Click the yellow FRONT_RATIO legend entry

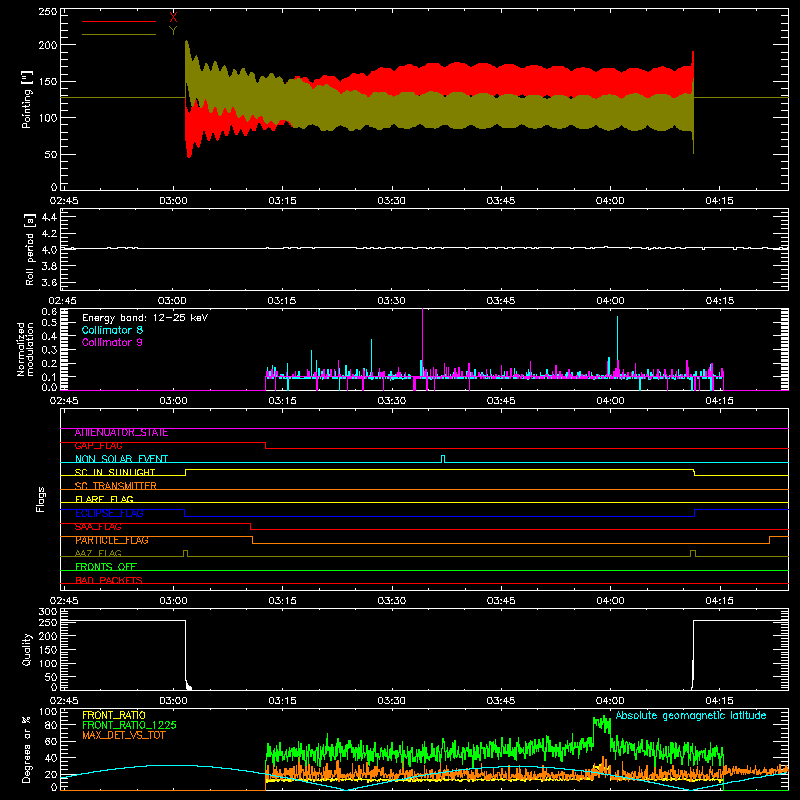[114, 715]
